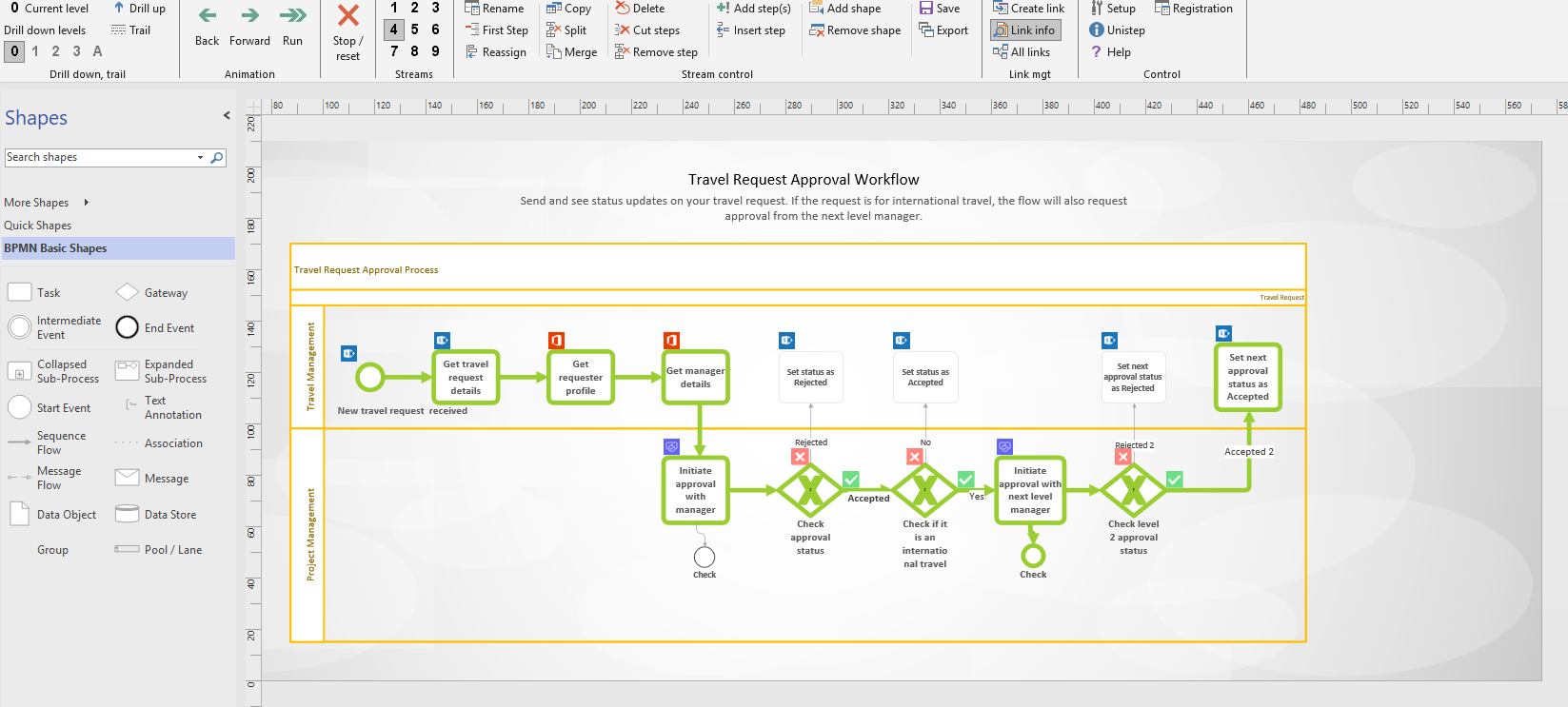
Task: Select stream number 4
Action: coord(393,29)
